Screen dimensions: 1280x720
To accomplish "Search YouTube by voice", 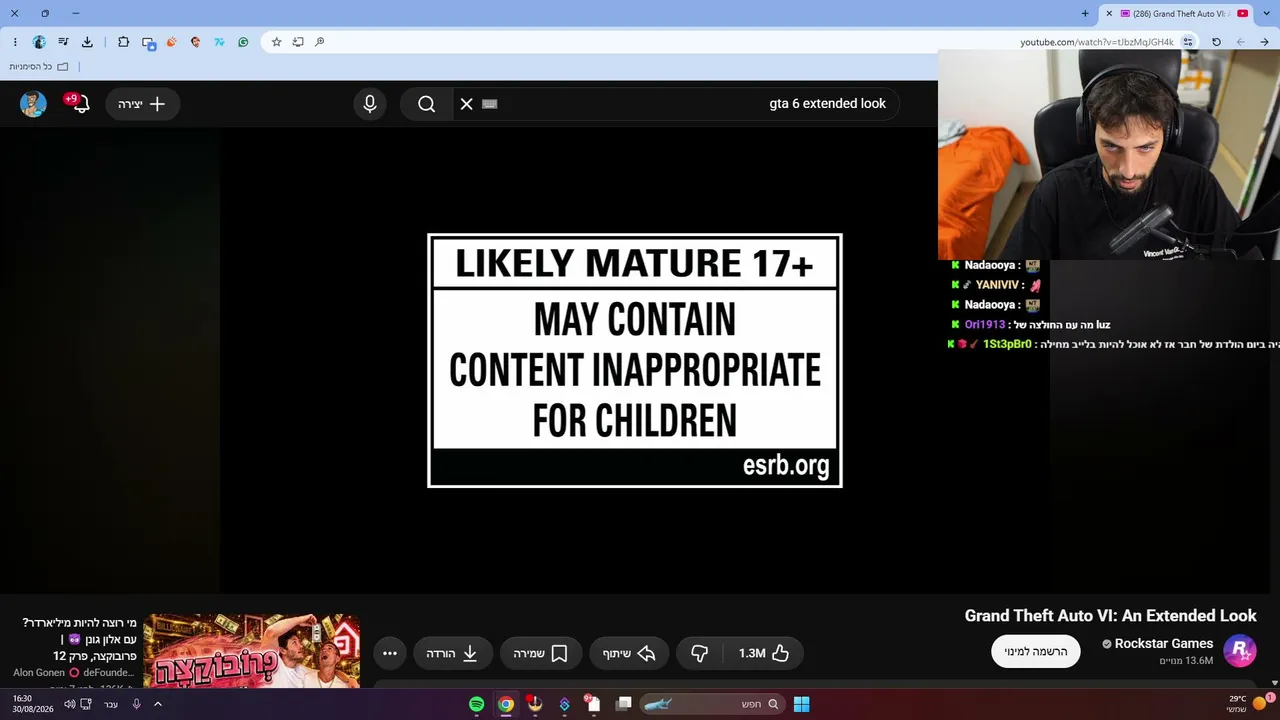I will point(370,104).
